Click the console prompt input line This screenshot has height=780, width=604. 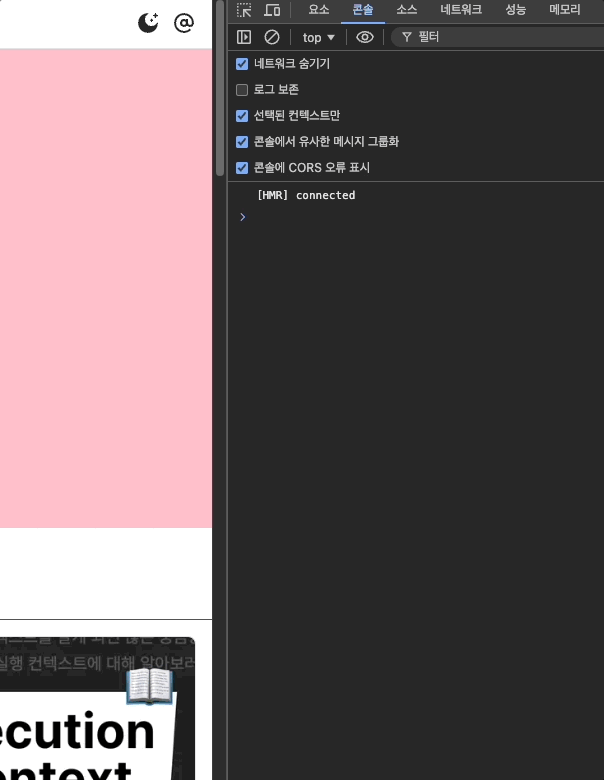click(x=420, y=217)
